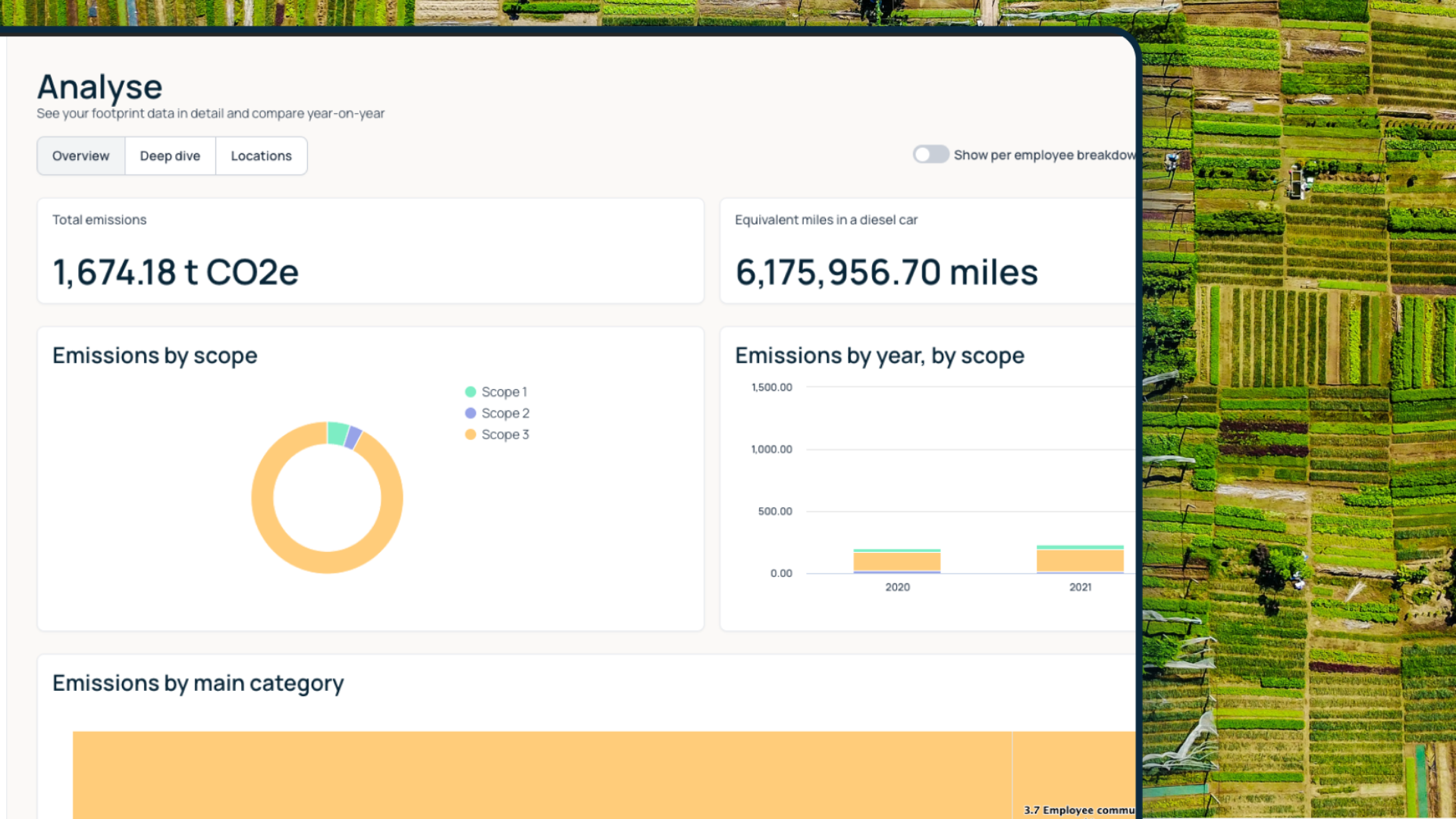This screenshot has height=819, width=1456.
Task: Click the Scope 2 legend dot
Action: click(470, 413)
